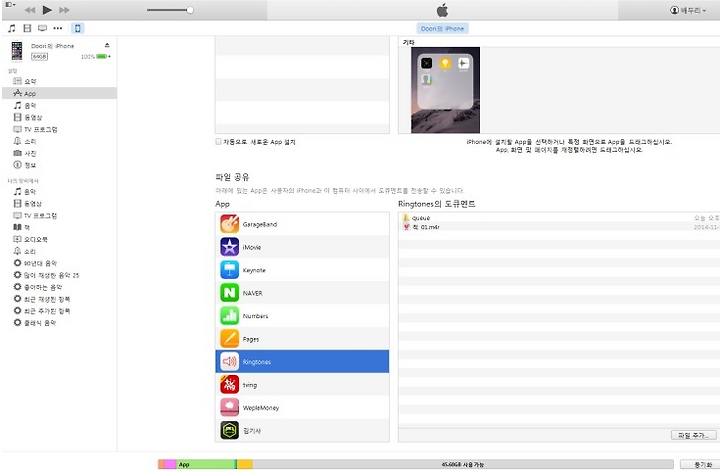The image size is (720, 473).
Task: Open the 클래식 음악 playlist
Action: point(59,323)
